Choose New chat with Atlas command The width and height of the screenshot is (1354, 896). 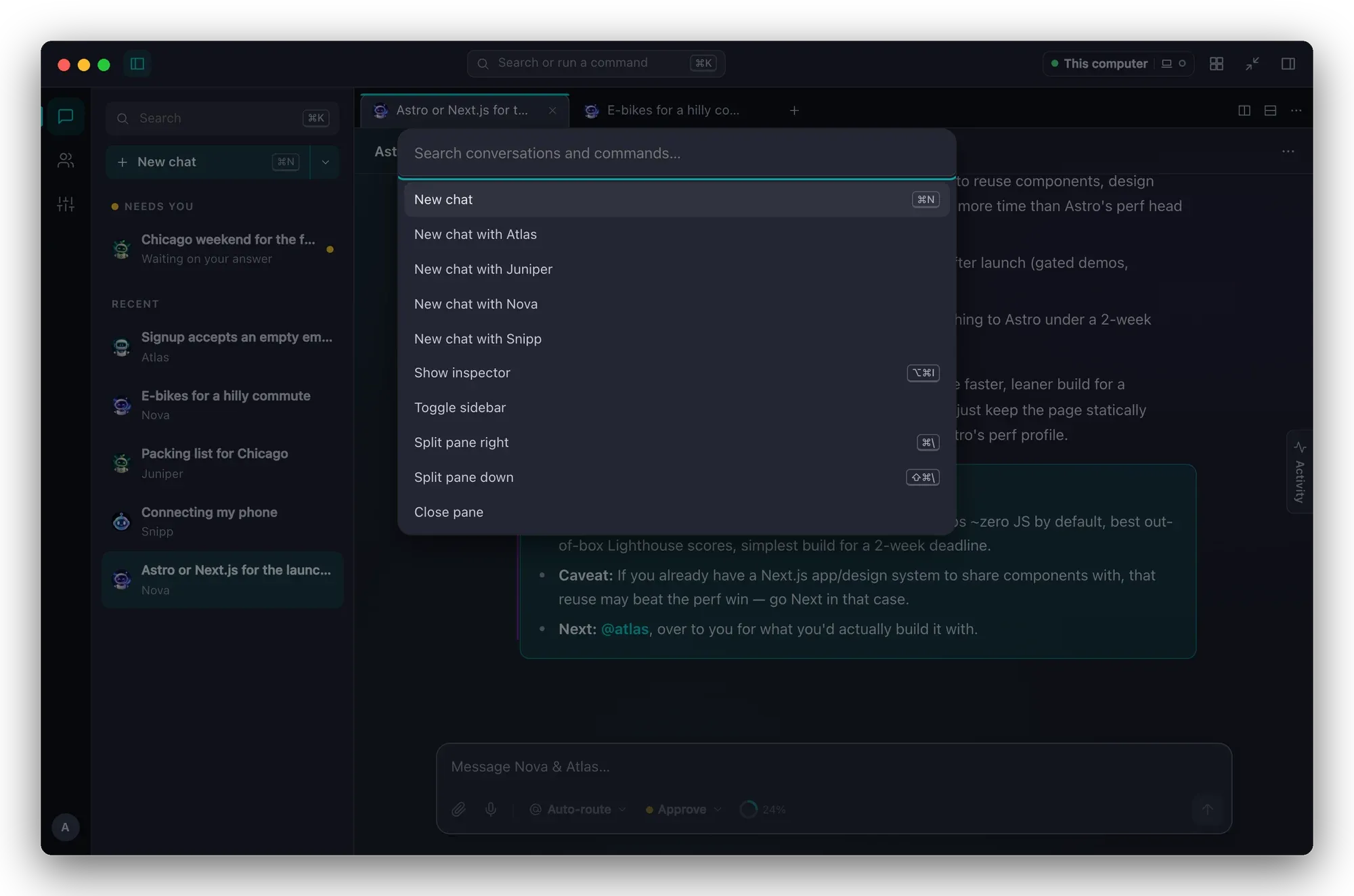click(x=676, y=234)
